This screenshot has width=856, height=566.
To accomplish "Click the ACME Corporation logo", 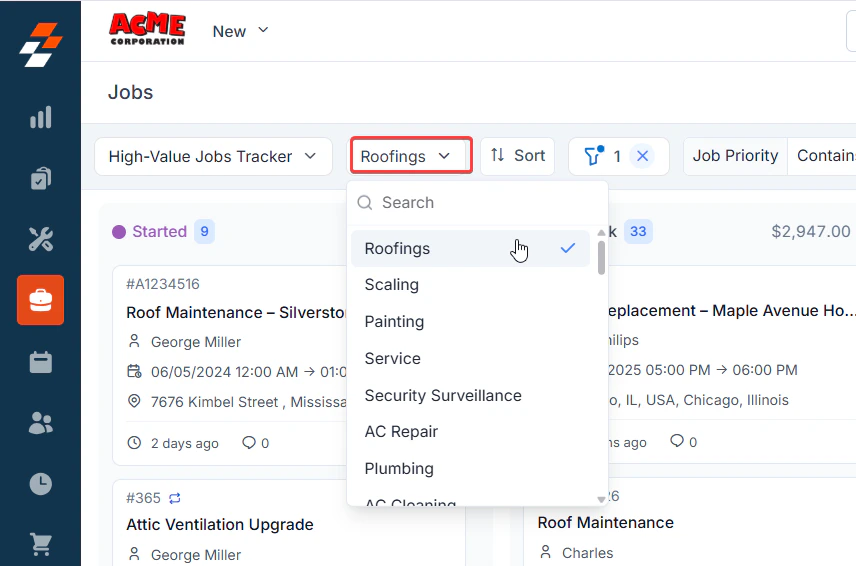I will [147, 29].
